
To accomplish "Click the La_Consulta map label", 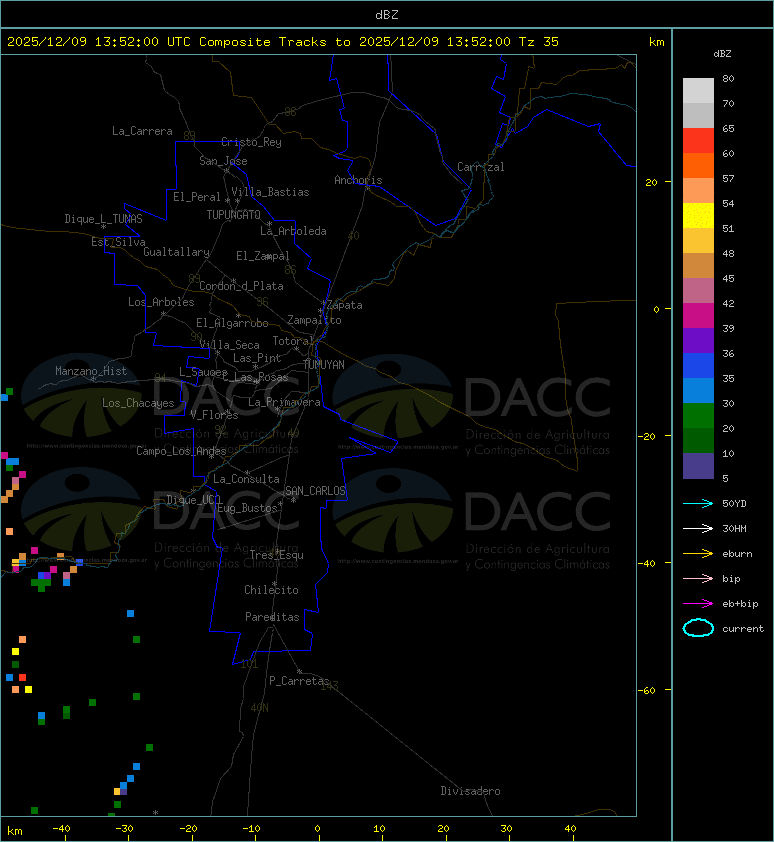I will click(246, 479).
